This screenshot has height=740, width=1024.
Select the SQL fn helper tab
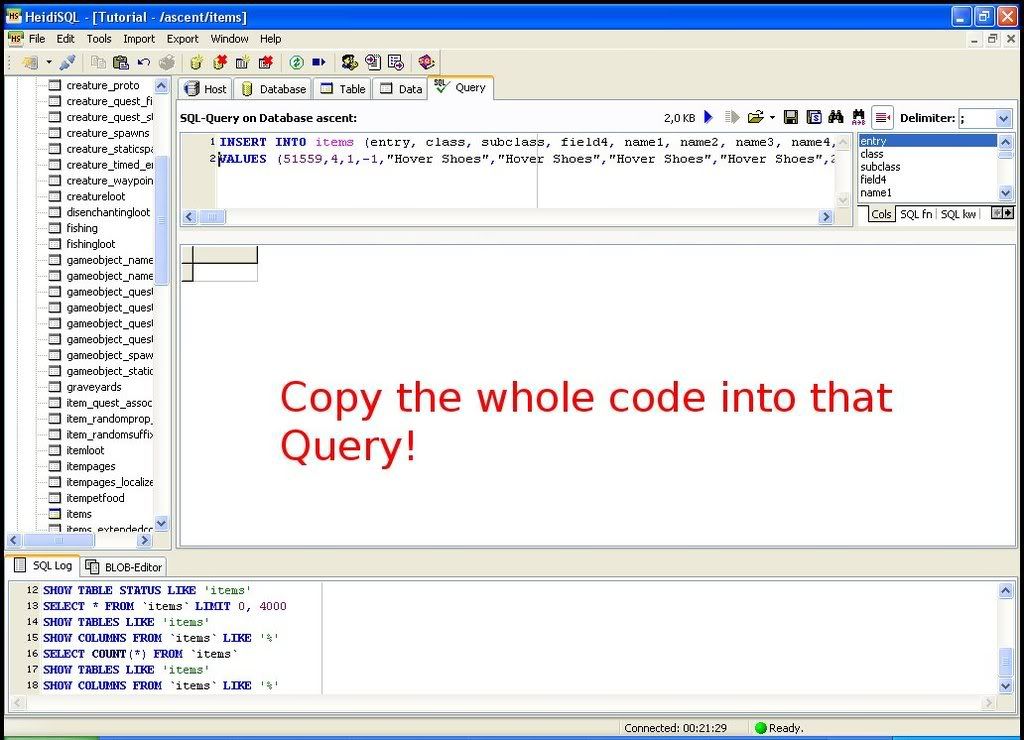916,214
